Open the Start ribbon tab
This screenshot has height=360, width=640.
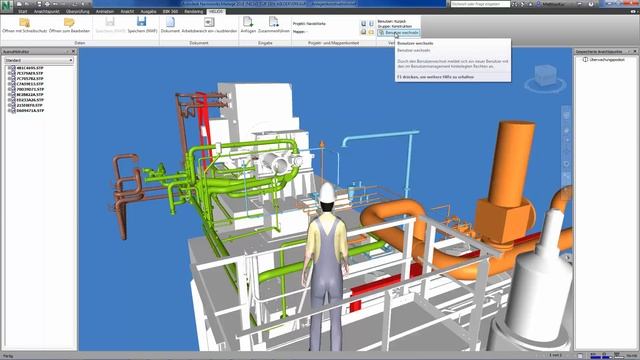22,11
